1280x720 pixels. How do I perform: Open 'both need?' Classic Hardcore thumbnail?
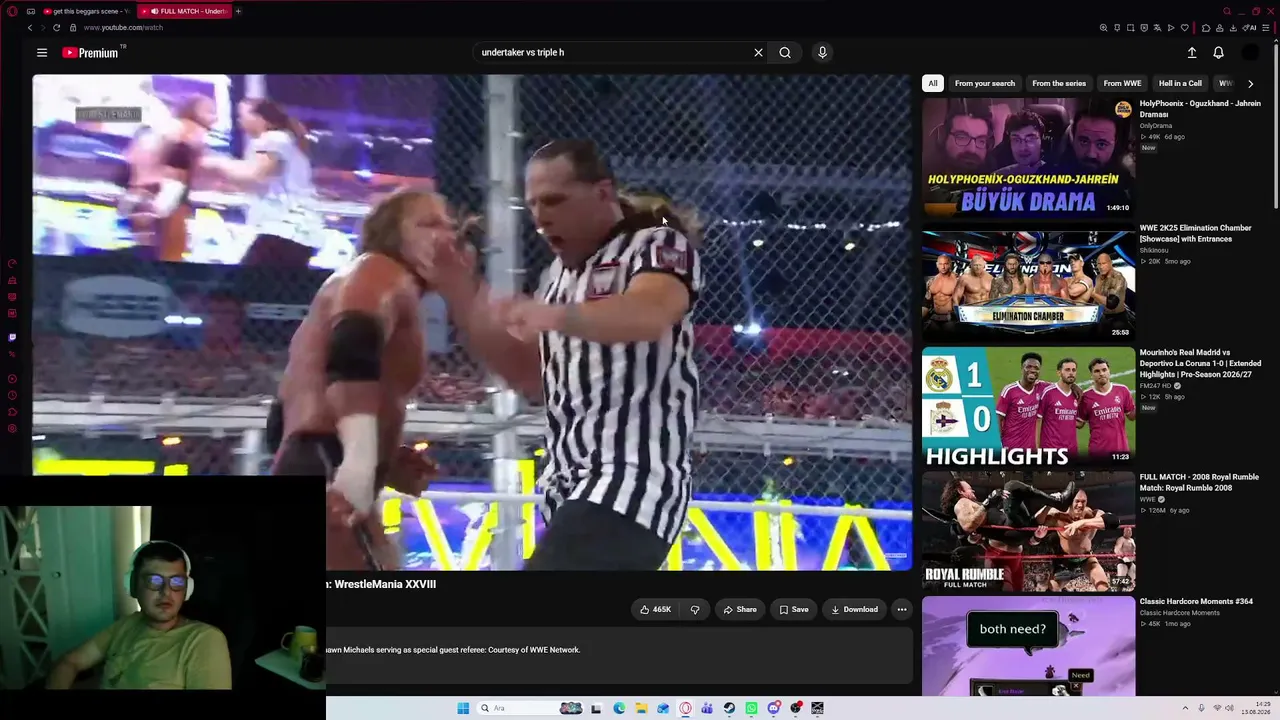tap(1028, 646)
